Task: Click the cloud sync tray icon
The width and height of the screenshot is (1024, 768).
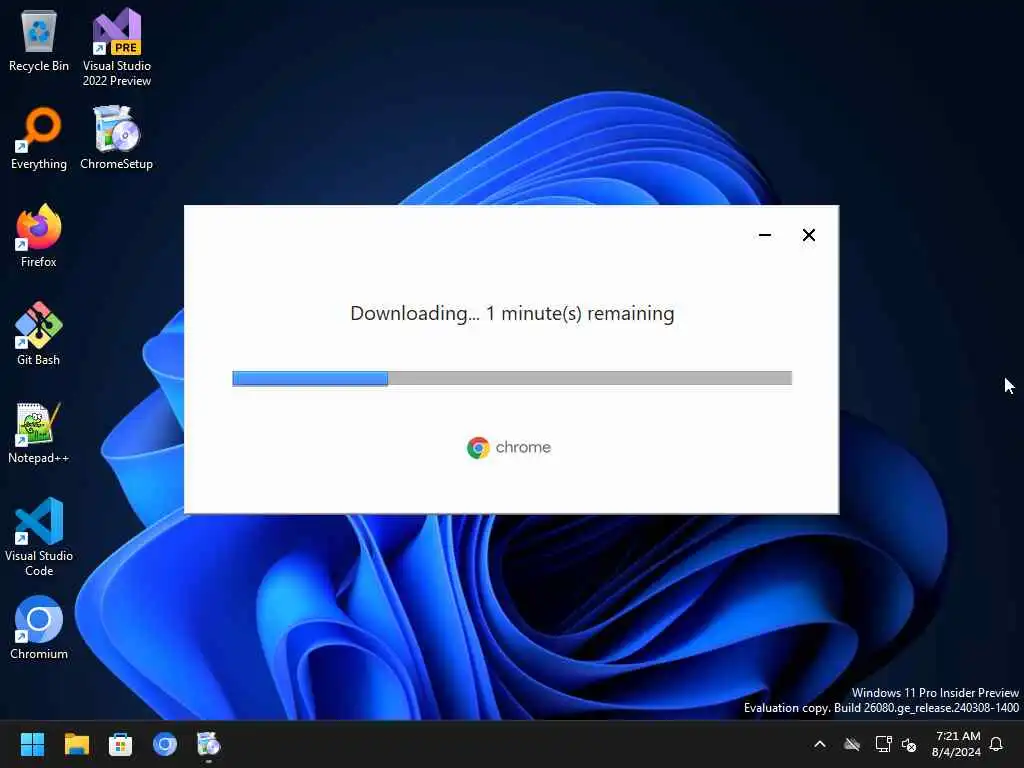Action: 852,744
